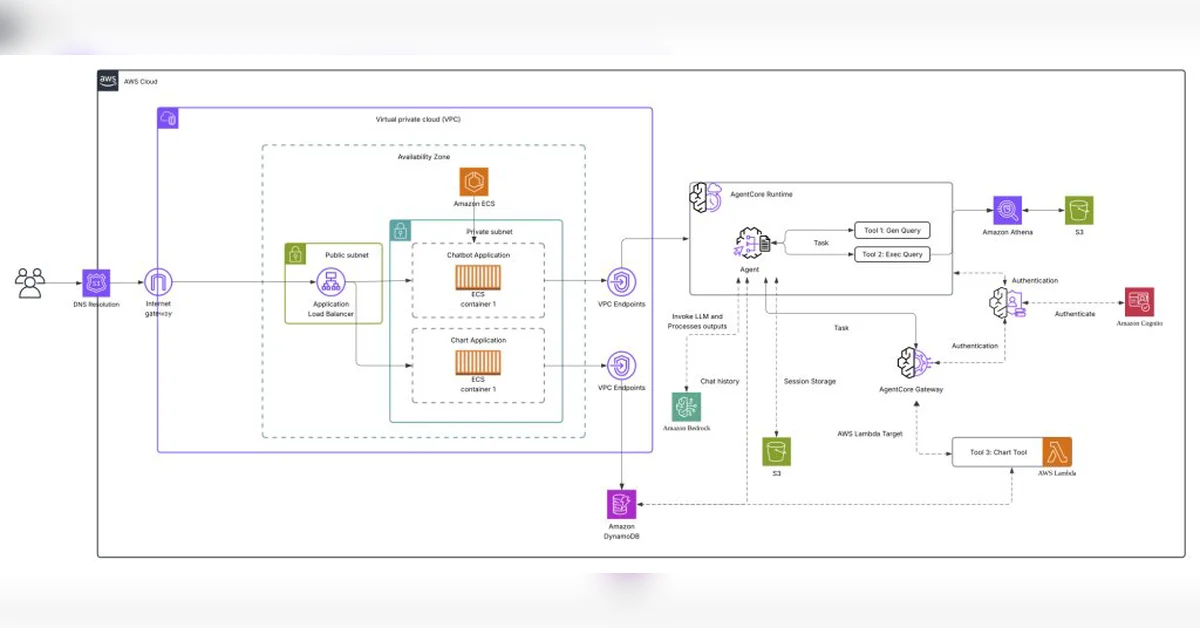Image resolution: width=1200 pixels, height=628 pixels.
Task: Click the Agent brain icon
Action: [752, 245]
